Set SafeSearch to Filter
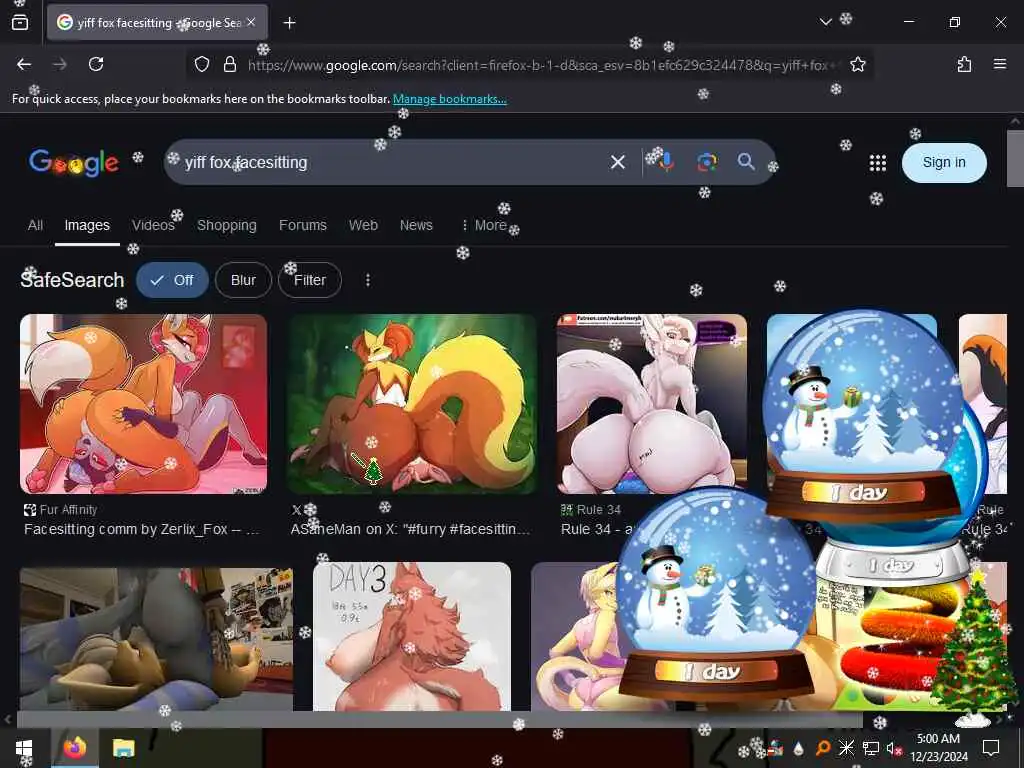This screenshot has height=768, width=1024. (310, 280)
